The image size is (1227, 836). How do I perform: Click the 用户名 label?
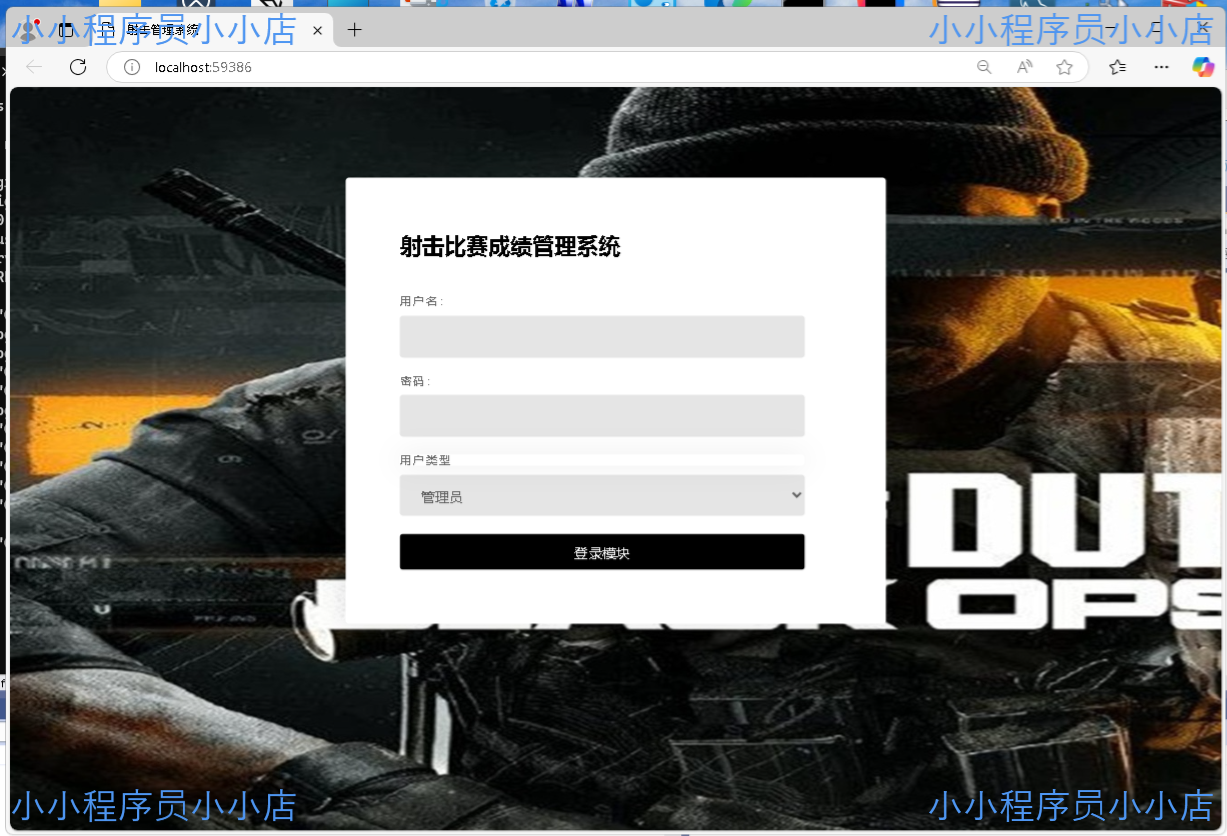[x=421, y=301]
